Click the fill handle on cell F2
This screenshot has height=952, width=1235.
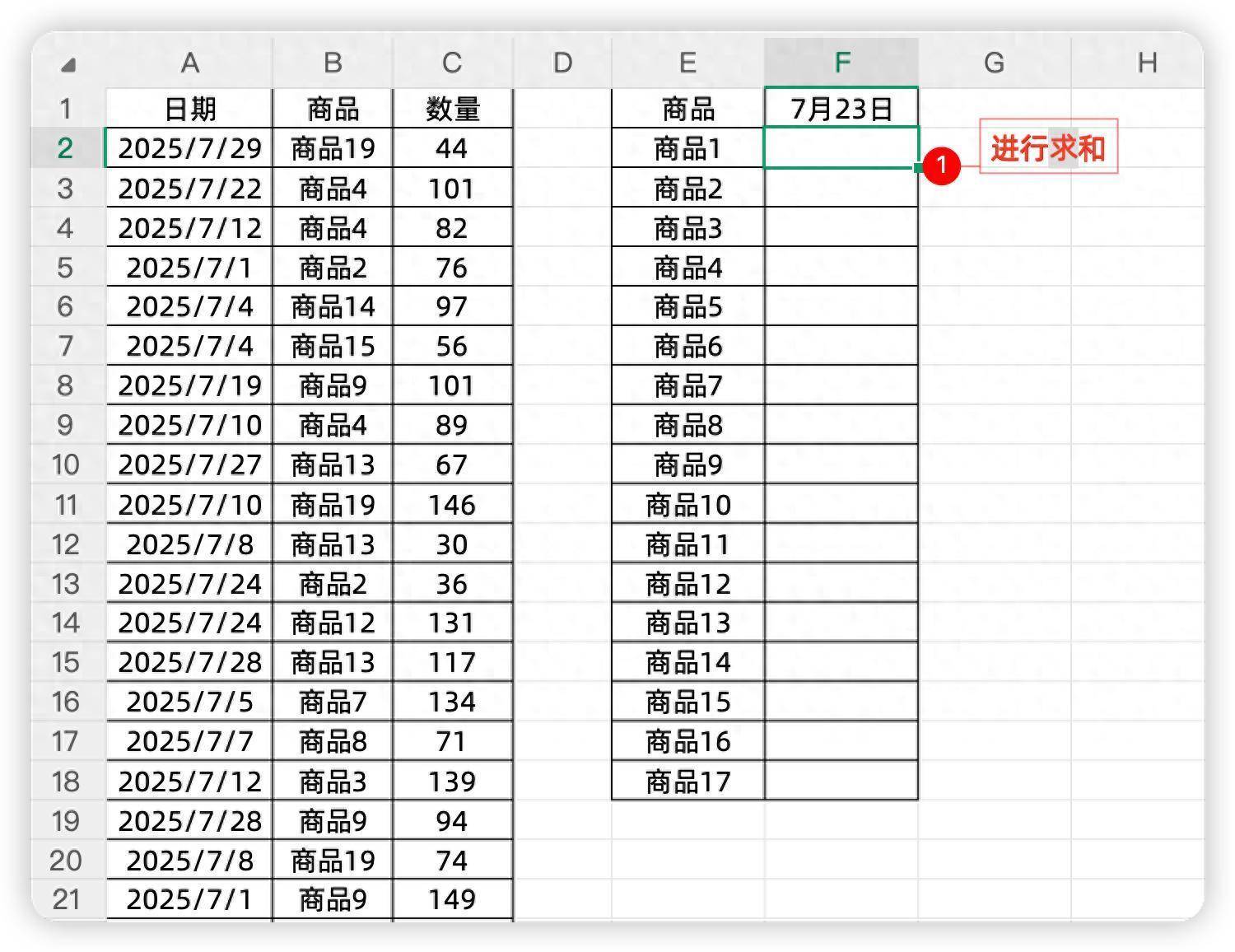click(916, 168)
